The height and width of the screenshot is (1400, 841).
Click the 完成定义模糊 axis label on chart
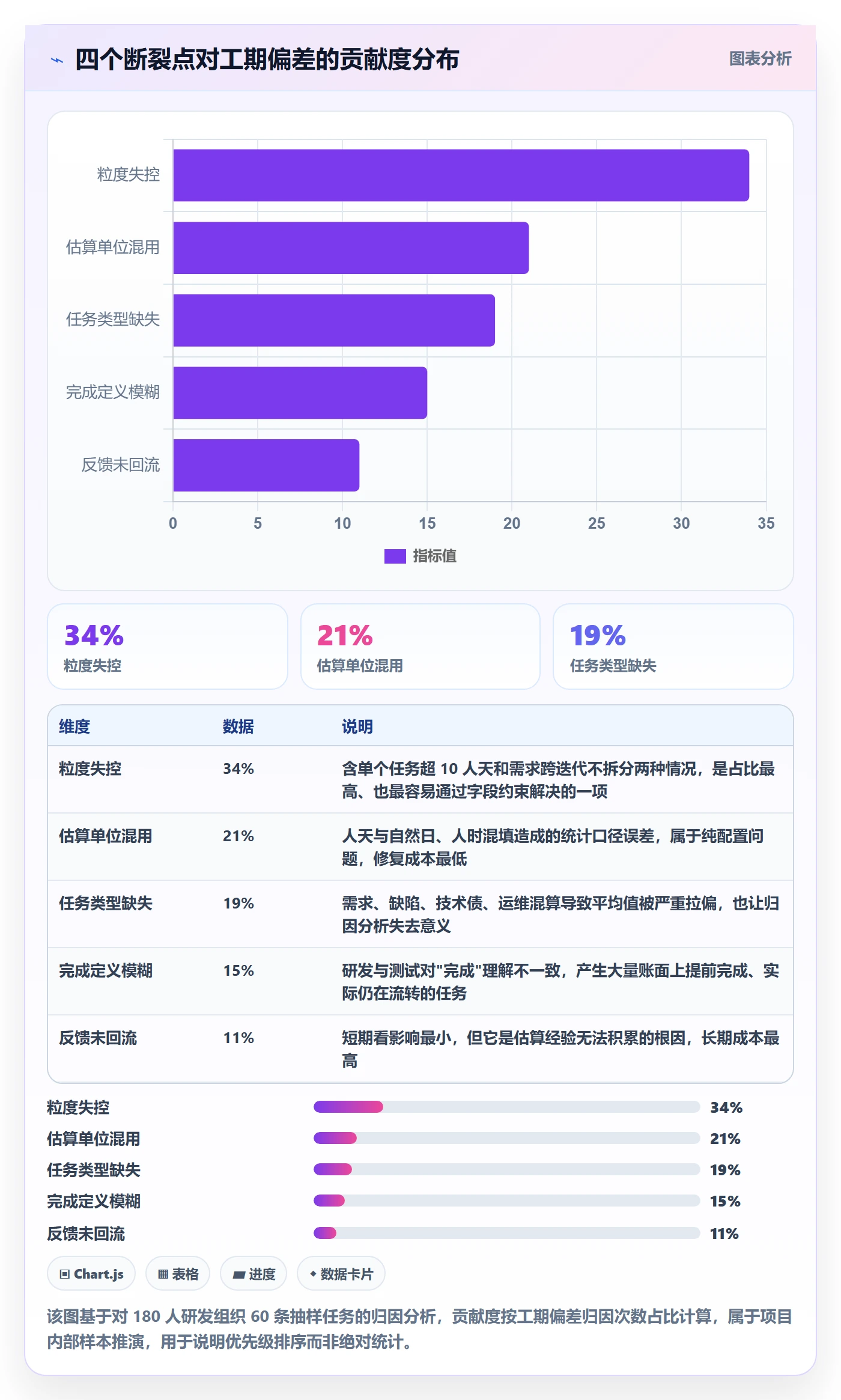[x=113, y=392]
